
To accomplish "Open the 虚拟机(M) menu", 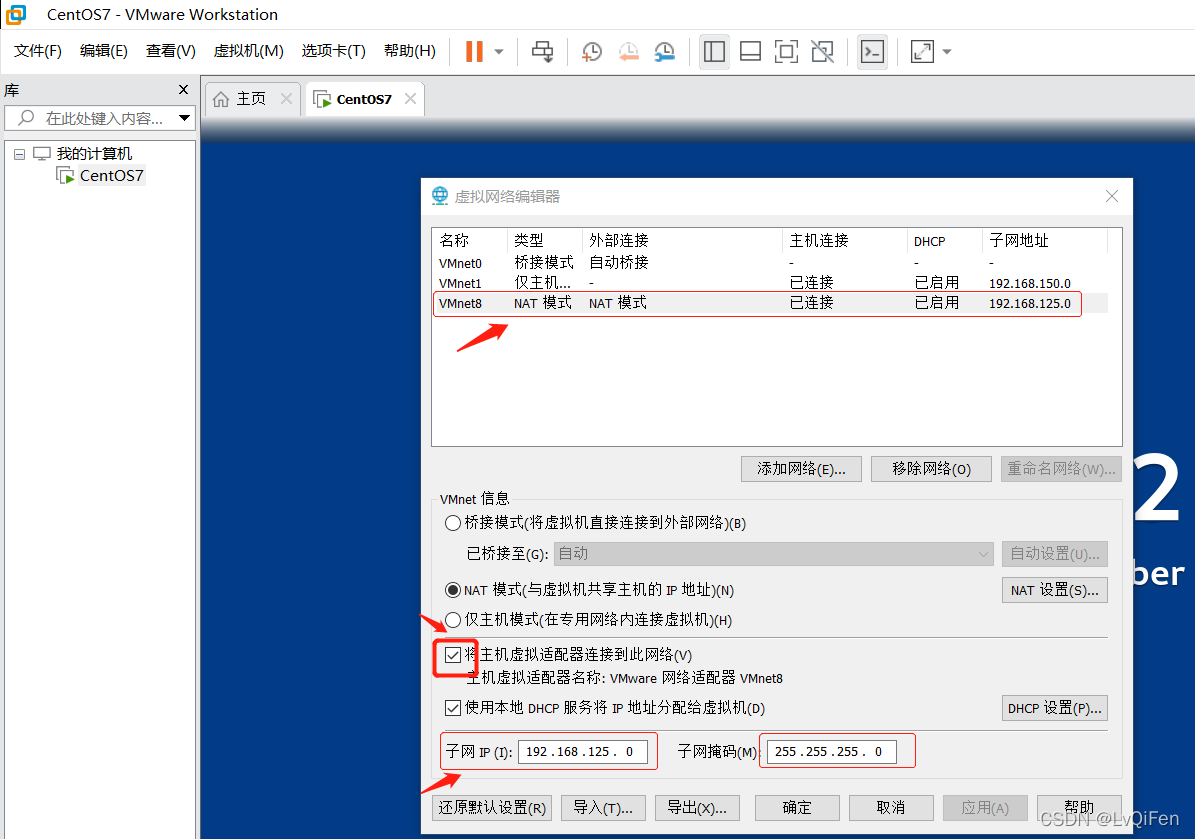I will pos(247,50).
